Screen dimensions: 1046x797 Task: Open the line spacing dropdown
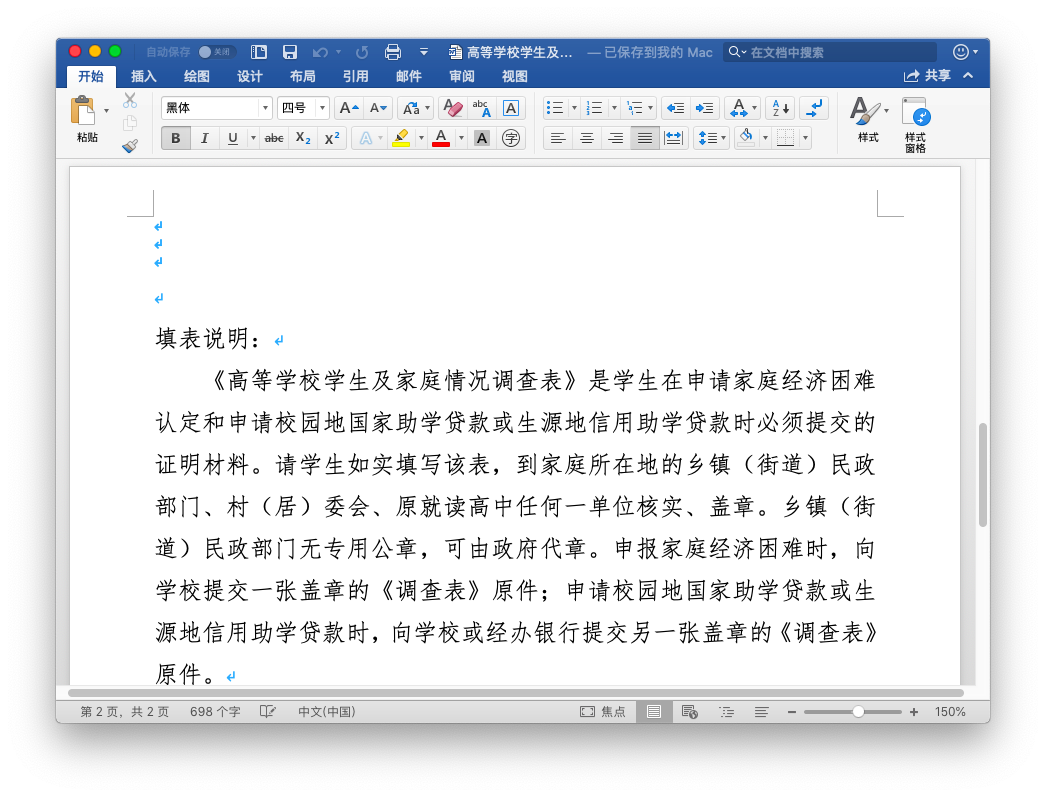point(711,138)
